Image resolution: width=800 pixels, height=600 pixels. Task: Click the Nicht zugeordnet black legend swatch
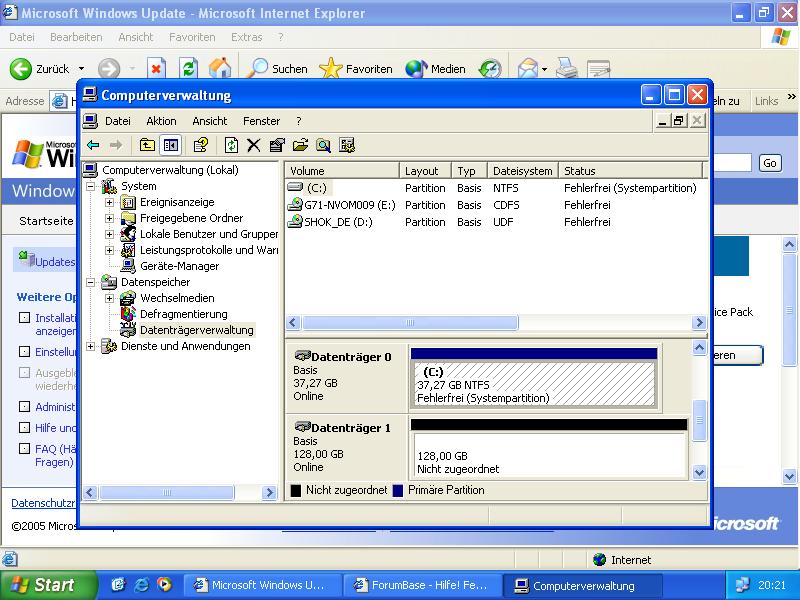coord(296,490)
